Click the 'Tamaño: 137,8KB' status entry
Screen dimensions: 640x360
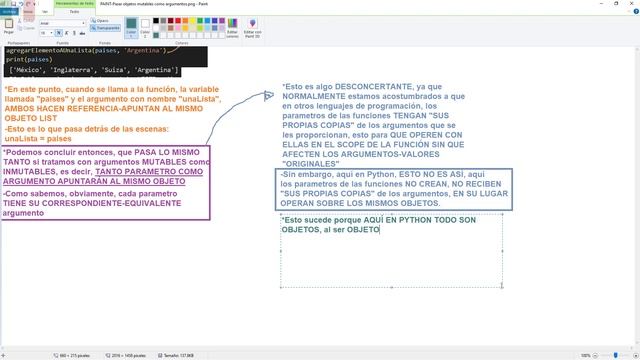[176, 356]
